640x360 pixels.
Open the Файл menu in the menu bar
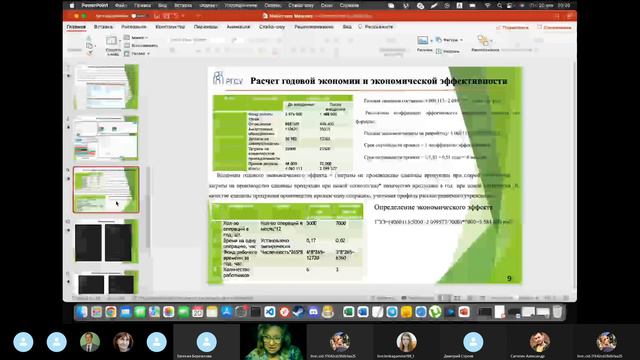tap(121, 6)
